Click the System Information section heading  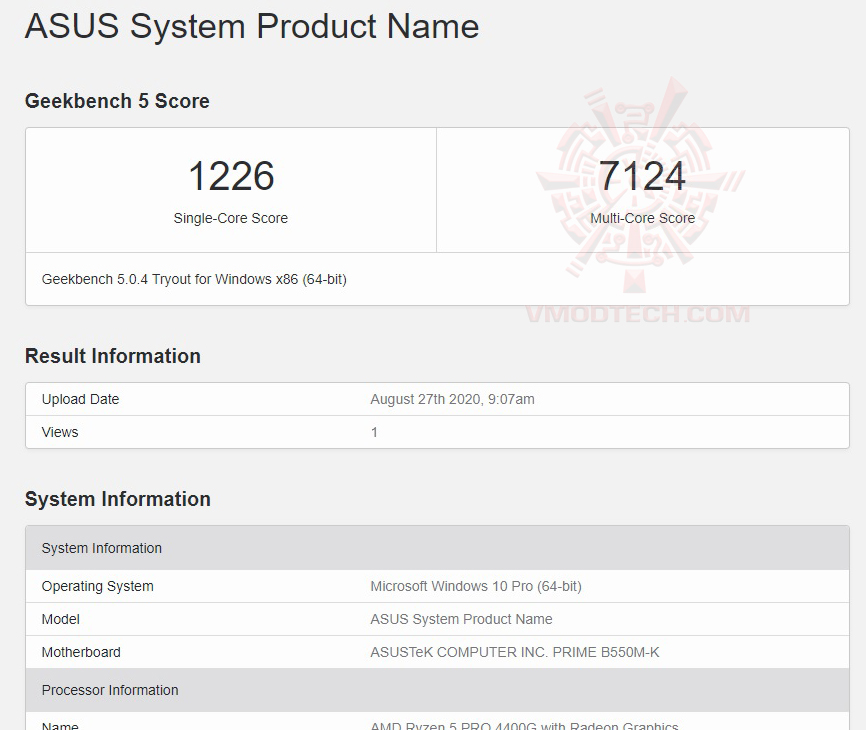pos(118,499)
